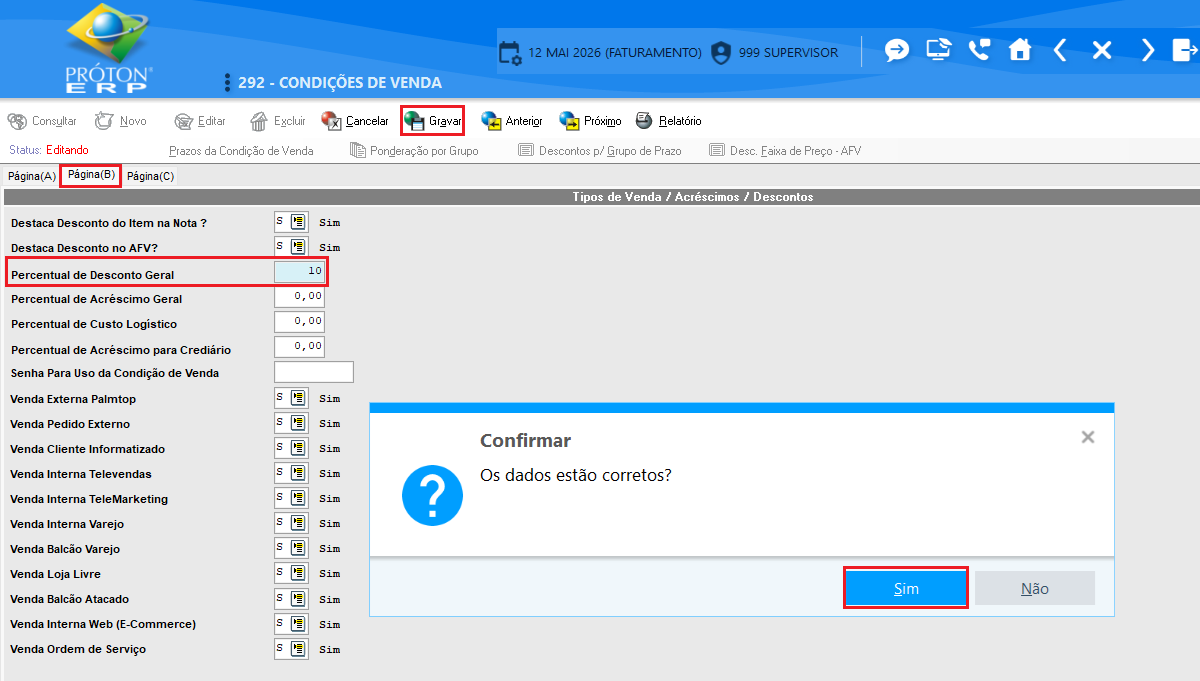The height and width of the screenshot is (681, 1200).
Task: Click the Novo toolbar icon
Action: 104,121
